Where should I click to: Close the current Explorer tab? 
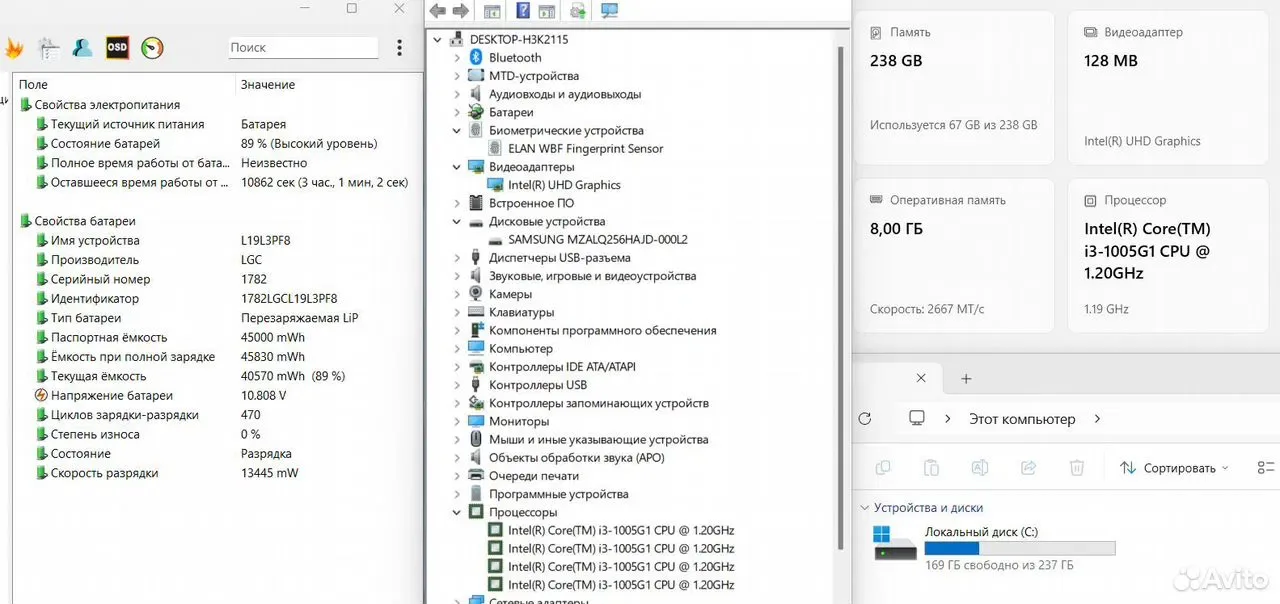coord(922,379)
